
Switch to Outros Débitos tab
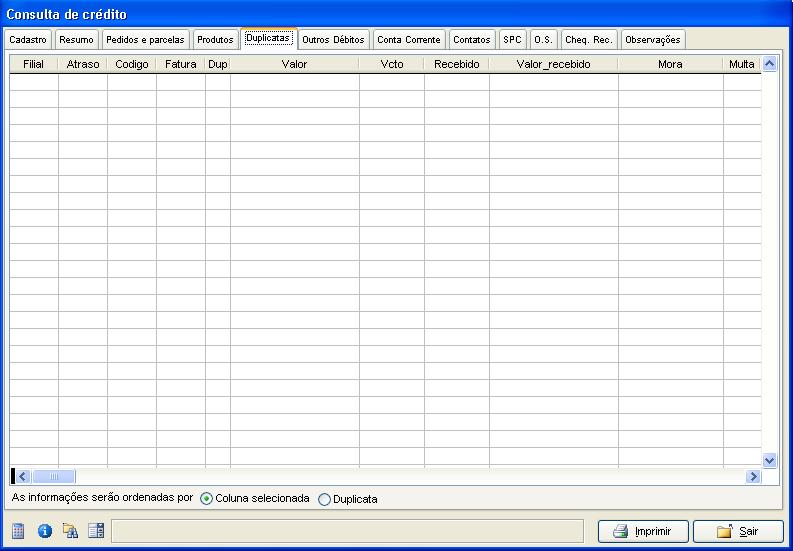click(333, 39)
